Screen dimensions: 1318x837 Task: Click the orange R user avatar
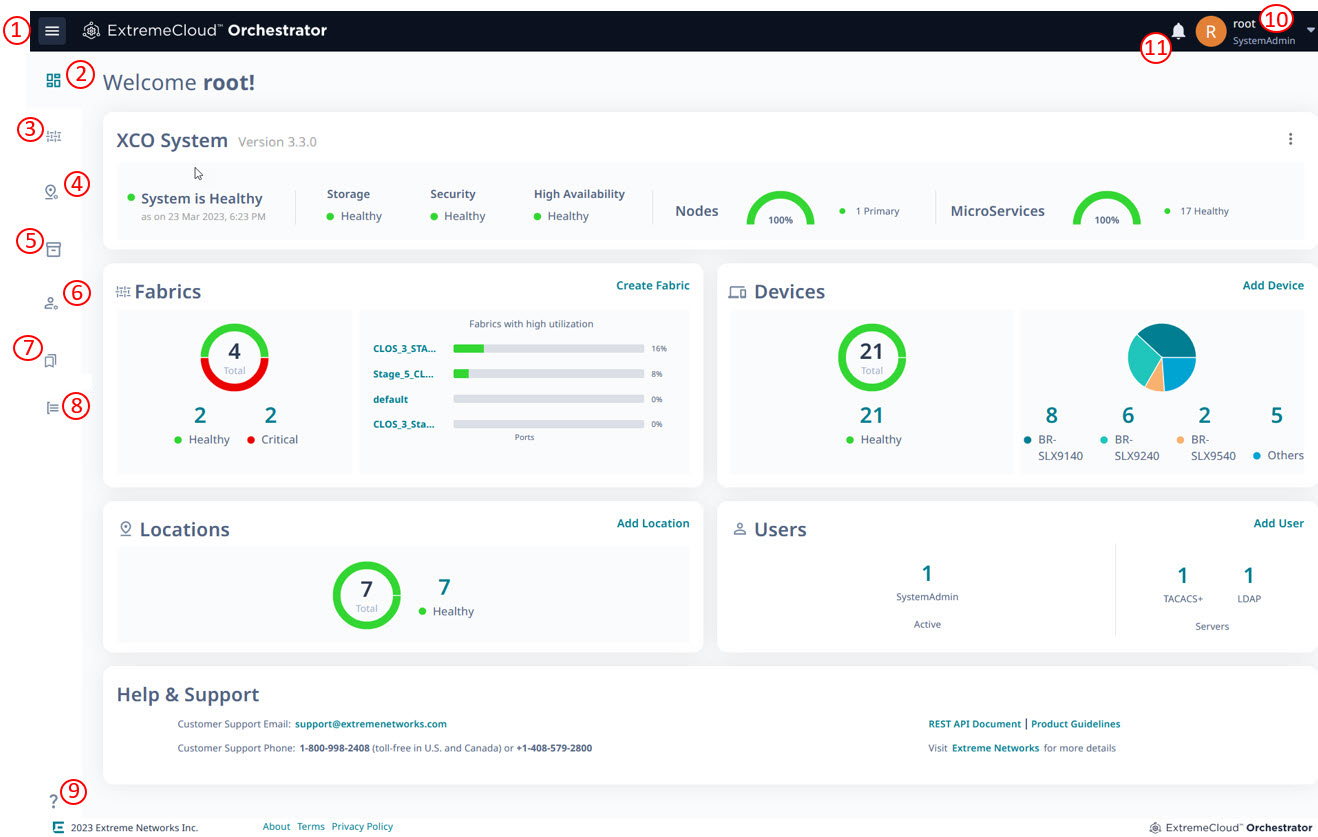pyautogui.click(x=1211, y=32)
